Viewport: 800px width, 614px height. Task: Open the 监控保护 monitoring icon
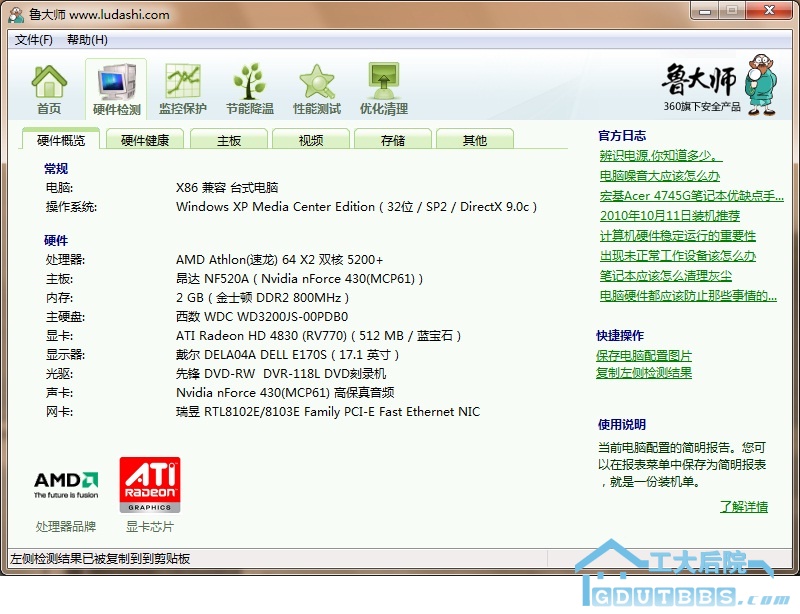click(x=182, y=89)
